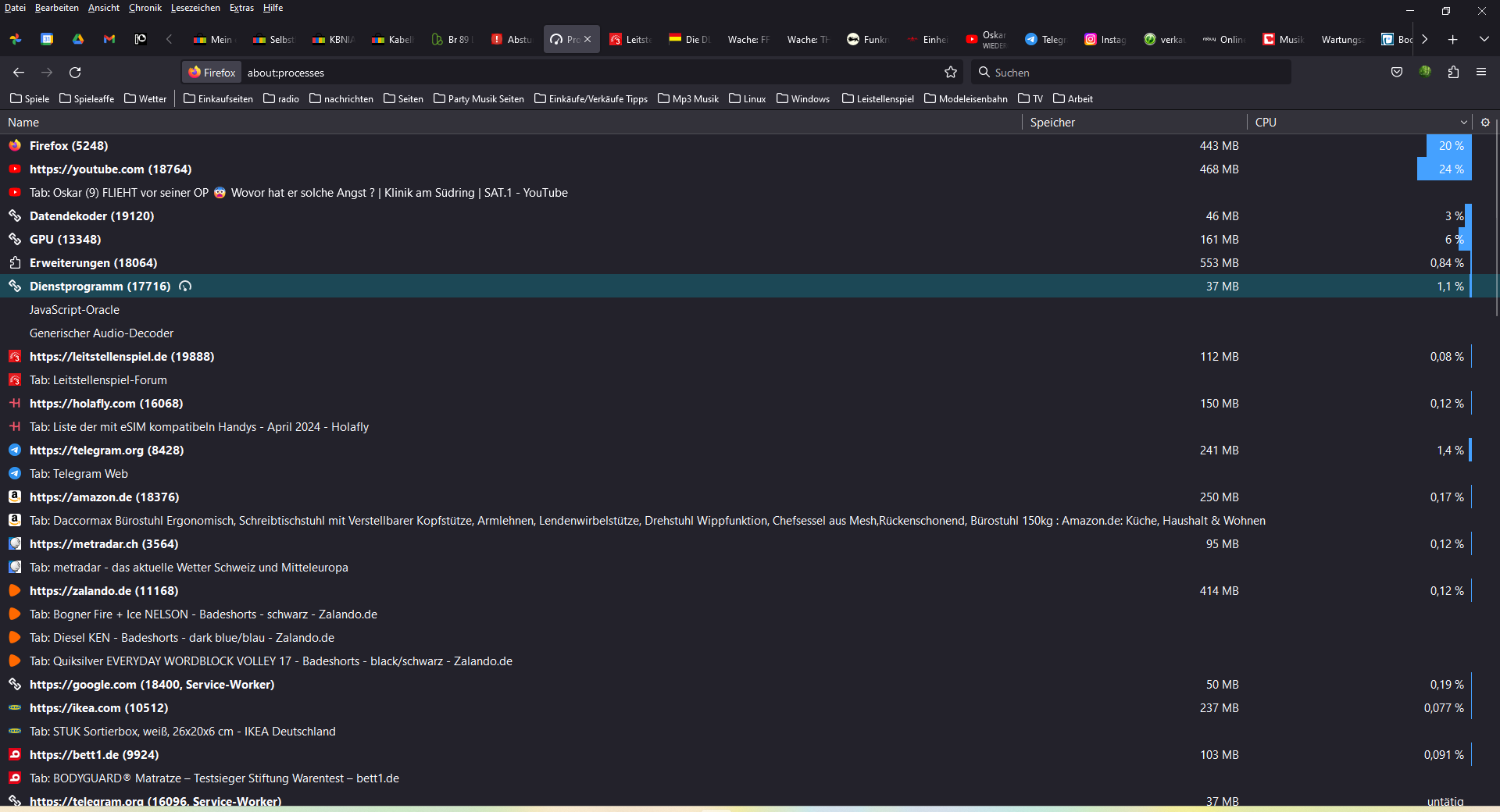Click the Suchen search field

point(1131,73)
